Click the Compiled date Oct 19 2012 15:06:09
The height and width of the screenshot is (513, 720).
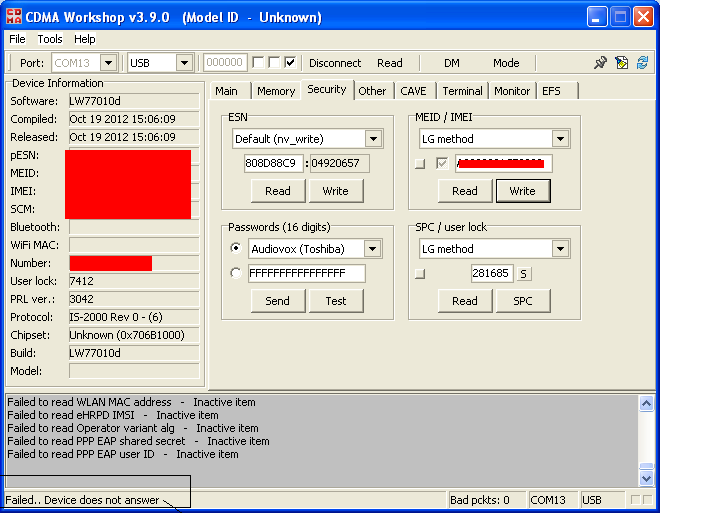pyautogui.click(x=134, y=119)
